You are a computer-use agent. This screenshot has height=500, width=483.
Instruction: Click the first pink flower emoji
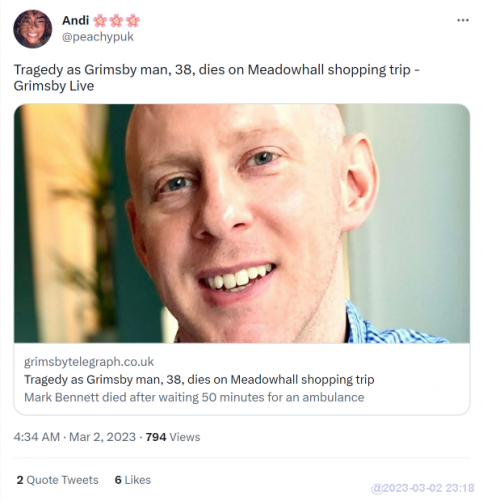pos(100,21)
